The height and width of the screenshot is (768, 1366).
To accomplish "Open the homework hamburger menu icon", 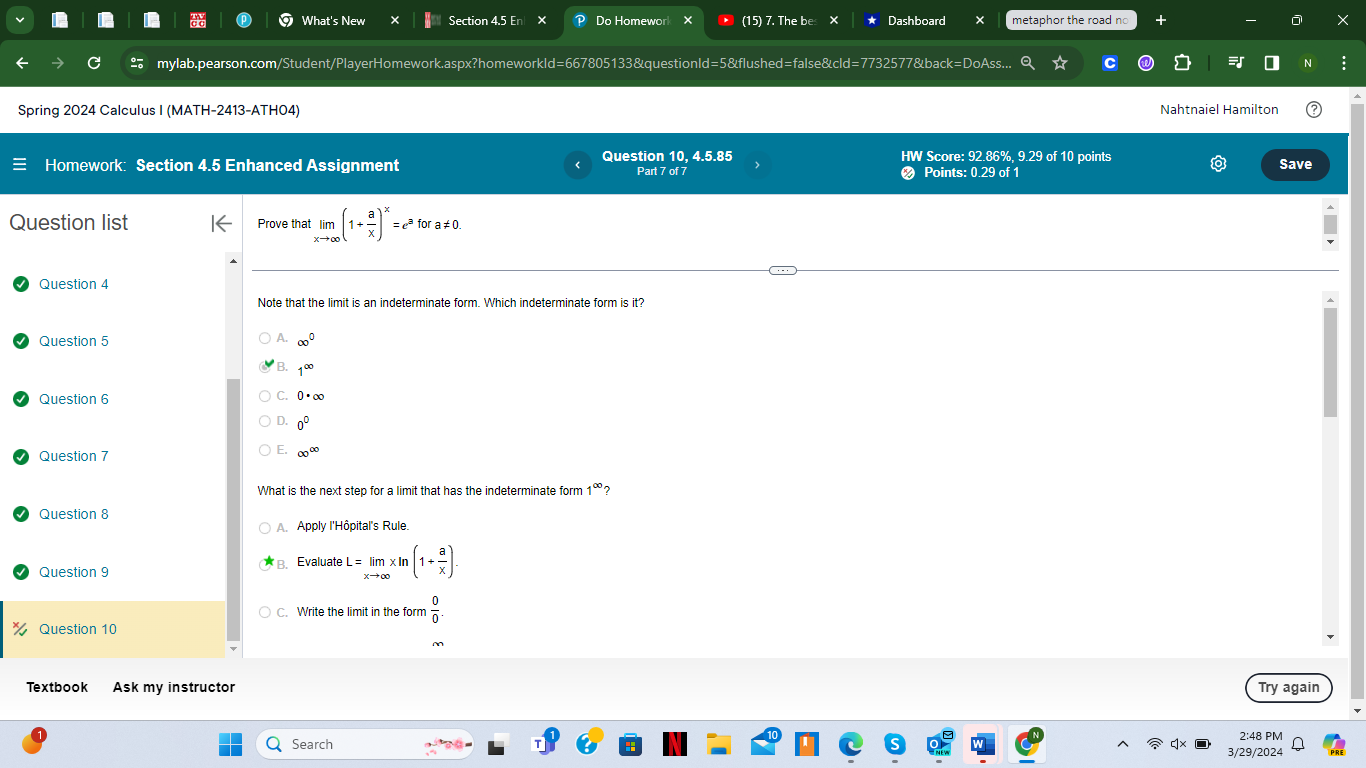I will [17, 165].
